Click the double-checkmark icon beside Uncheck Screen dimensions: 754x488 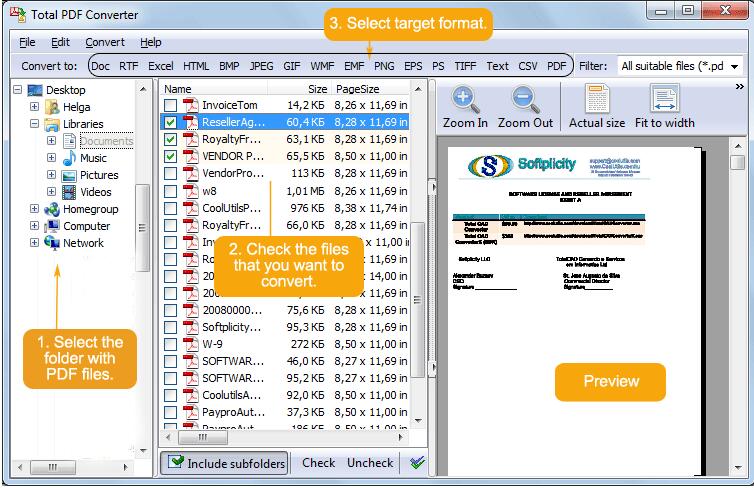pyautogui.click(x=417, y=463)
